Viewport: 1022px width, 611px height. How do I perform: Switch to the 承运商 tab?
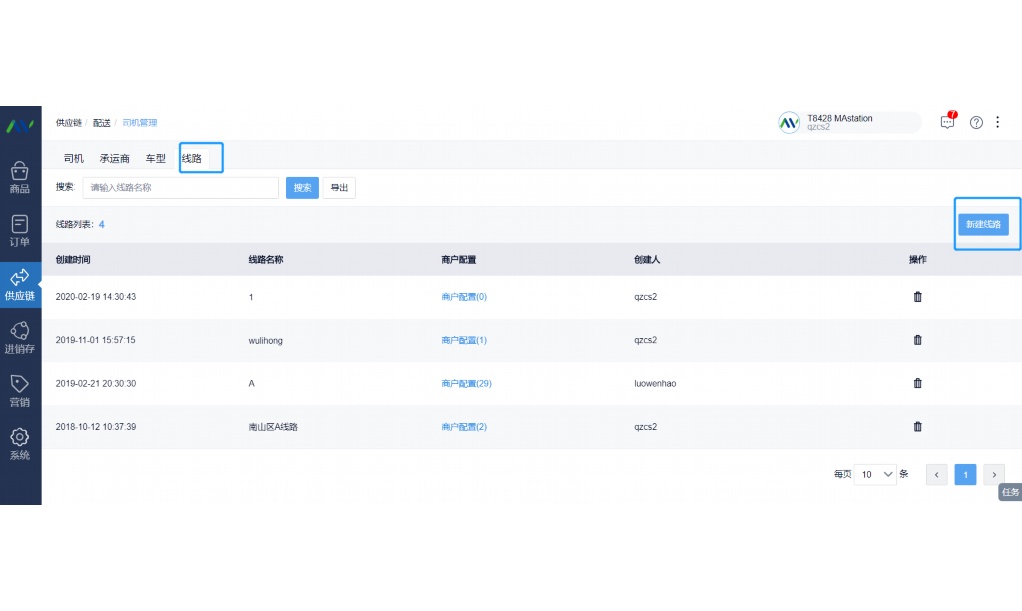coord(115,158)
